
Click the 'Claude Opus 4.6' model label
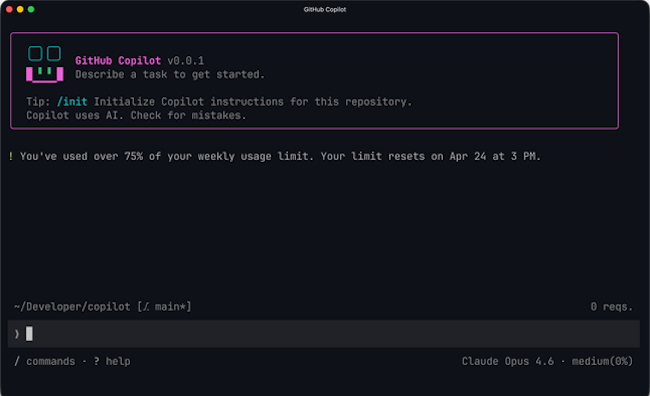[x=508, y=361]
